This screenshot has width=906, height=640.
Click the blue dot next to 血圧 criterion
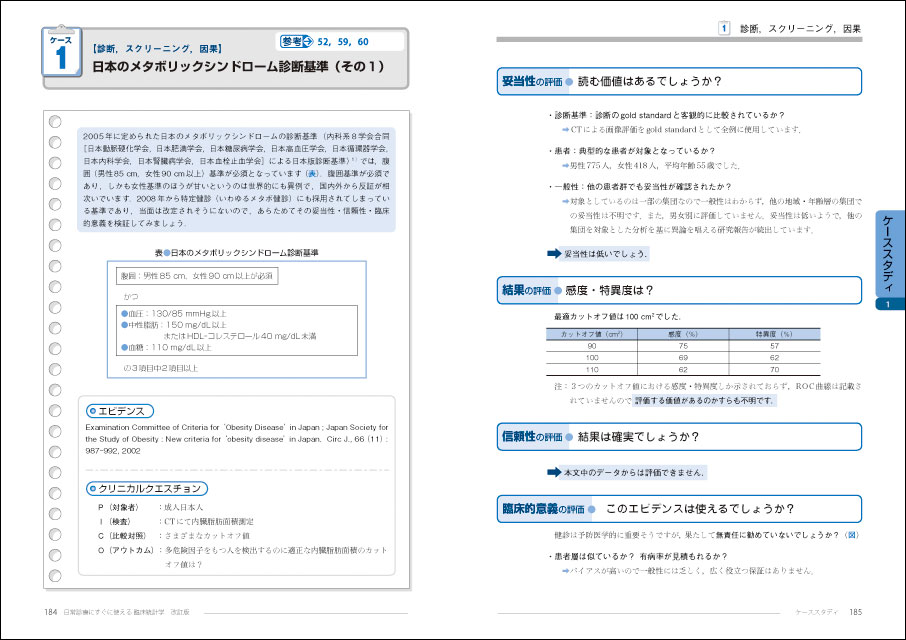tap(124, 312)
